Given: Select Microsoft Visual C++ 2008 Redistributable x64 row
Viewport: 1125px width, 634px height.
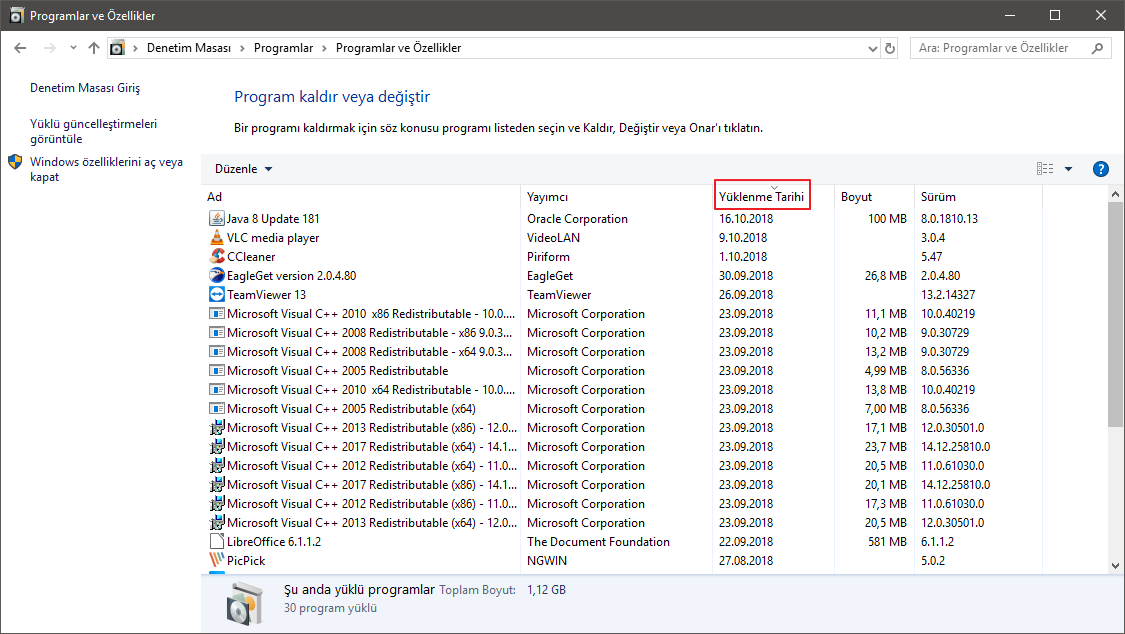Looking at the screenshot, I should tap(621, 351).
